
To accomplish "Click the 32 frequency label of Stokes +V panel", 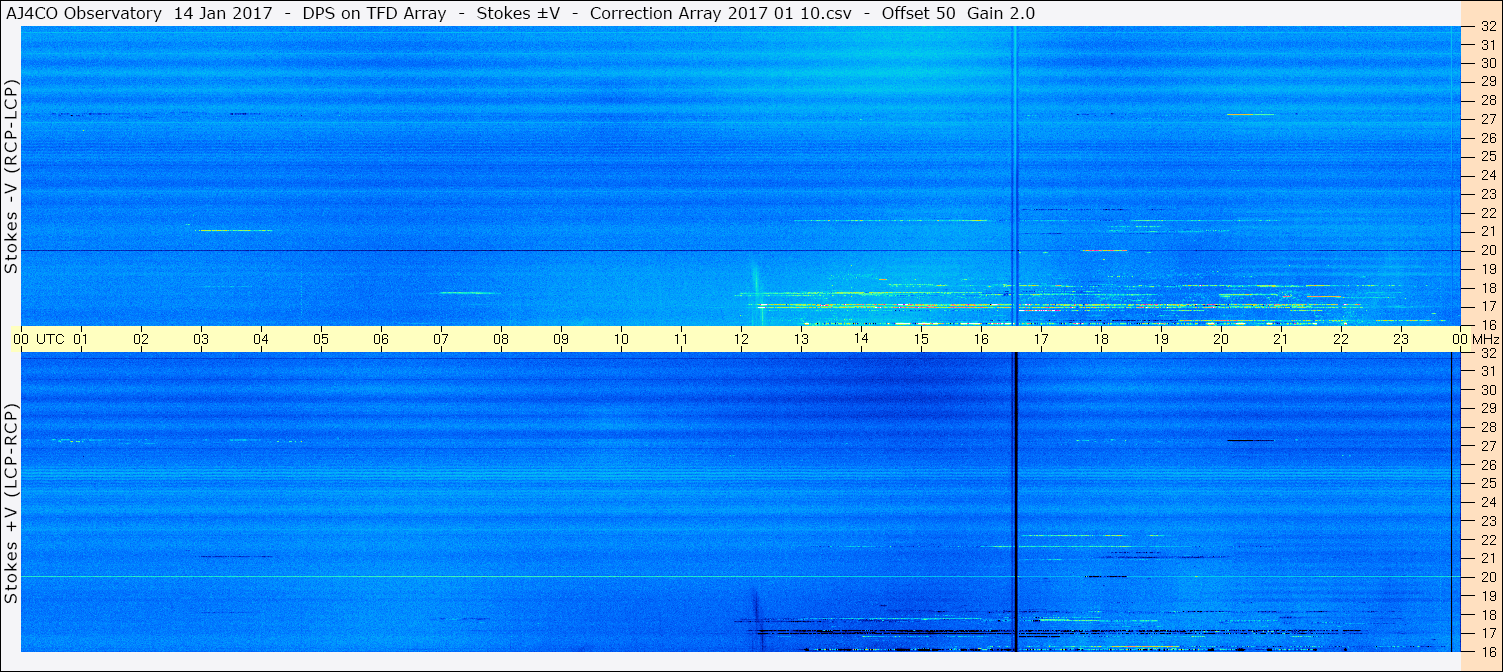I will coord(1488,353).
